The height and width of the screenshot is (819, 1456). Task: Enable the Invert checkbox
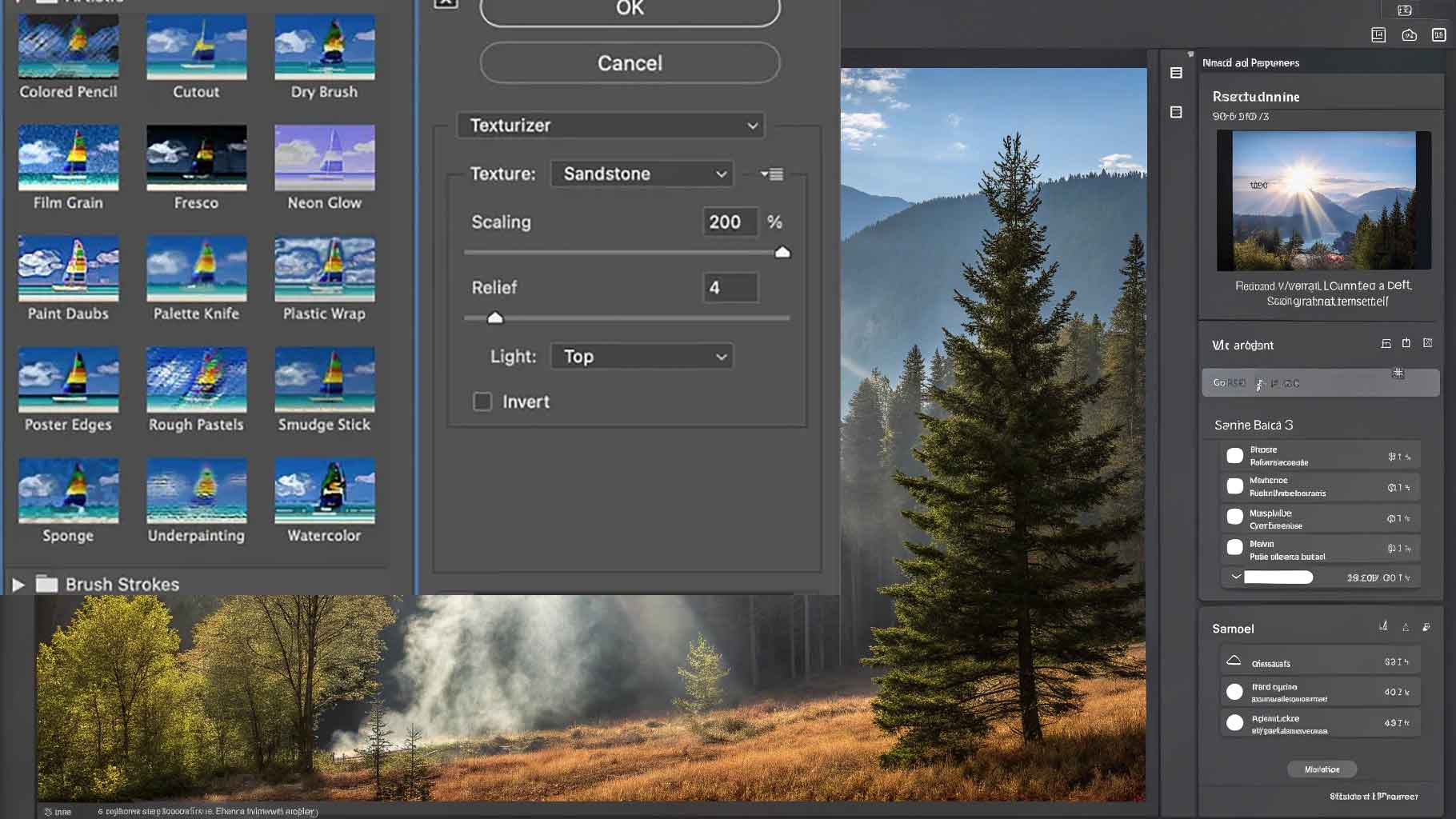482,402
